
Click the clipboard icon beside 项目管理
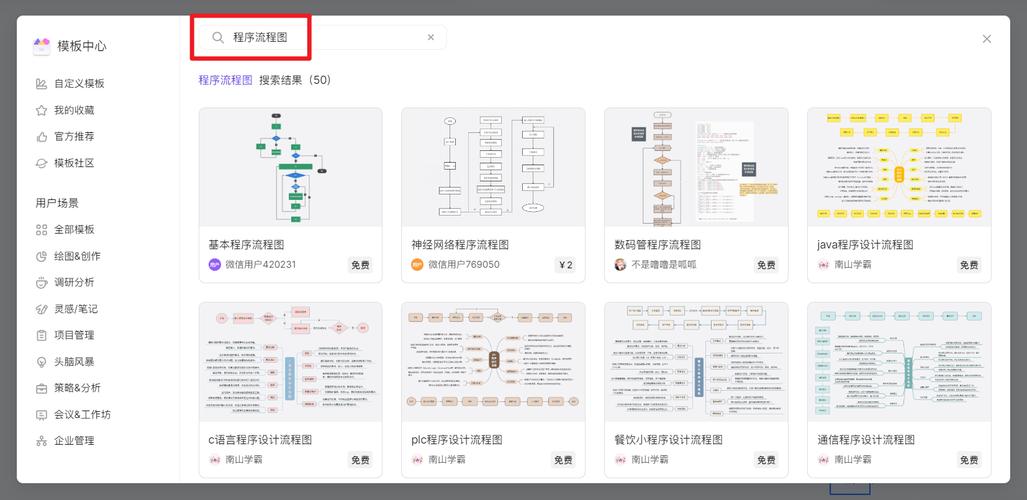click(41, 335)
